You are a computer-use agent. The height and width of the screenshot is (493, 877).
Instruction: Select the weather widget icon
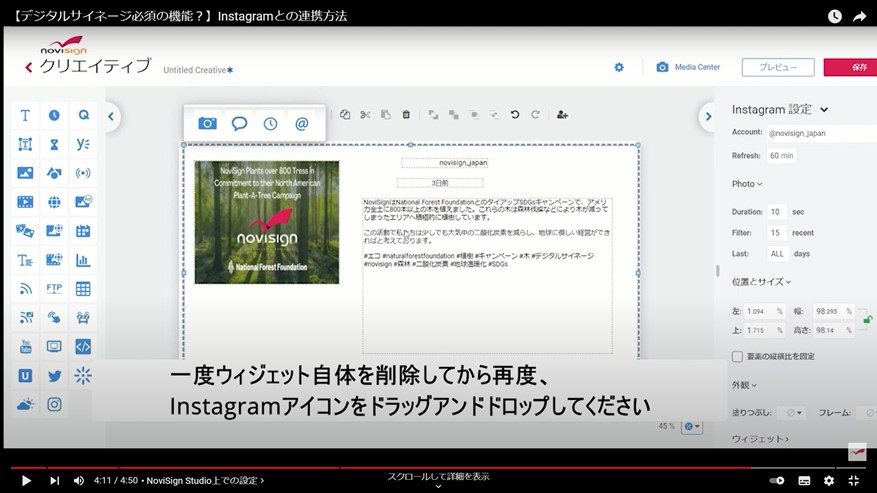25,404
